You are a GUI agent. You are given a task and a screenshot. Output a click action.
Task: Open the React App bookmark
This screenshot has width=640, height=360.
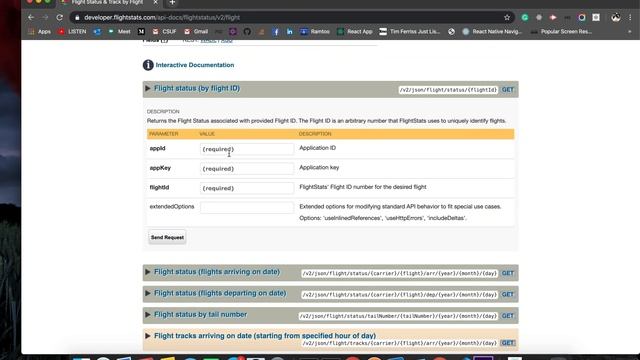[x=355, y=31]
